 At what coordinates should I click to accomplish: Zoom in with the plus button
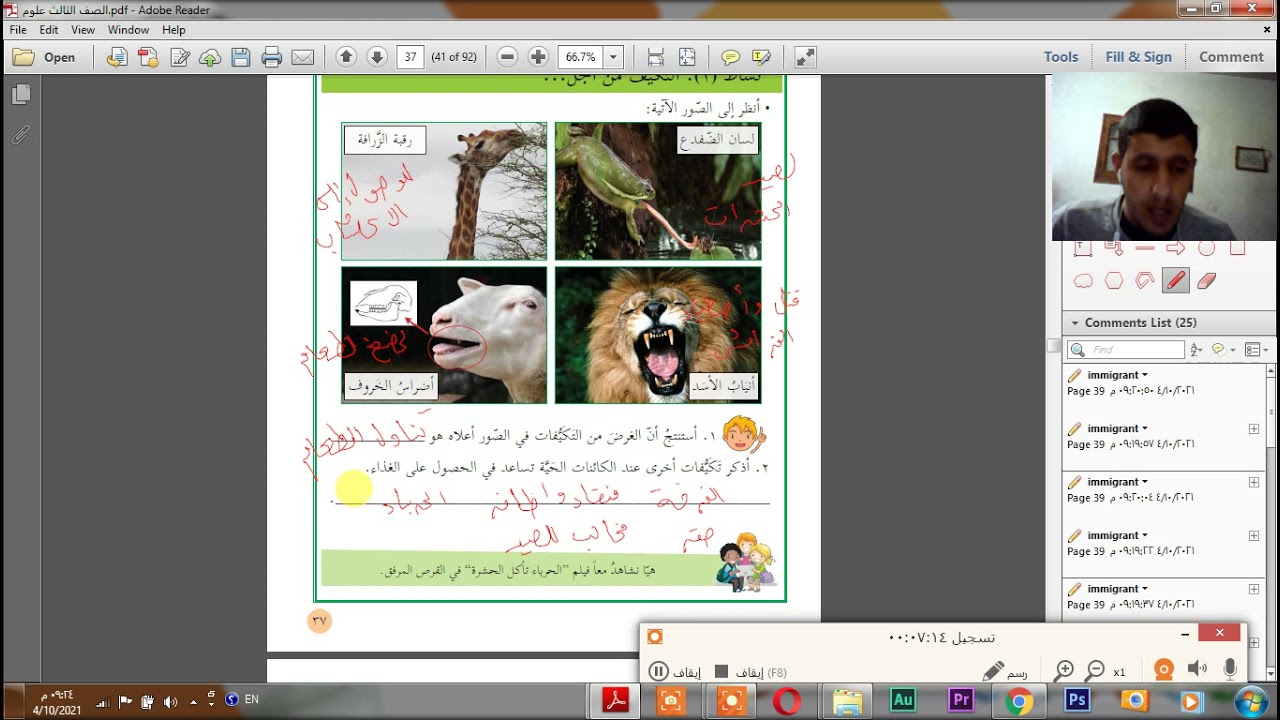pyautogui.click(x=538, y=57)
